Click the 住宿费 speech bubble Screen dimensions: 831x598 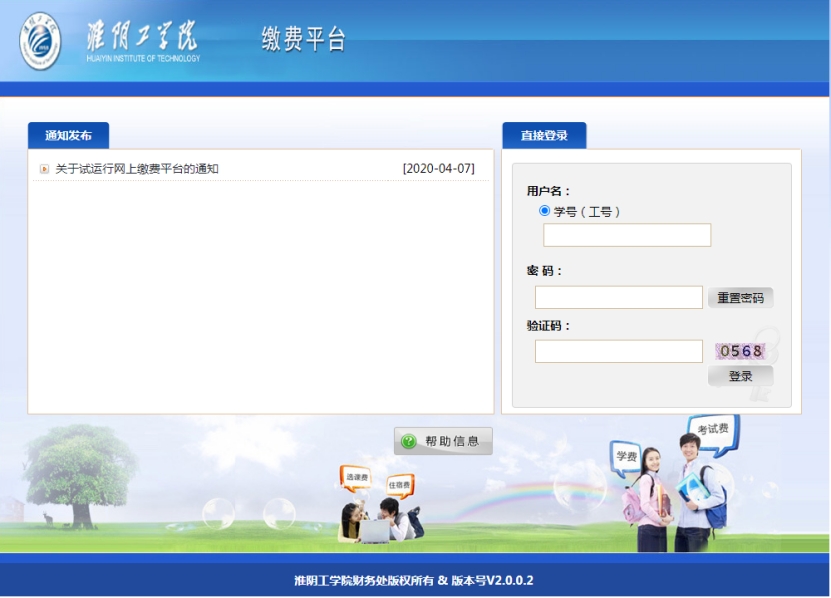point(399,486)
